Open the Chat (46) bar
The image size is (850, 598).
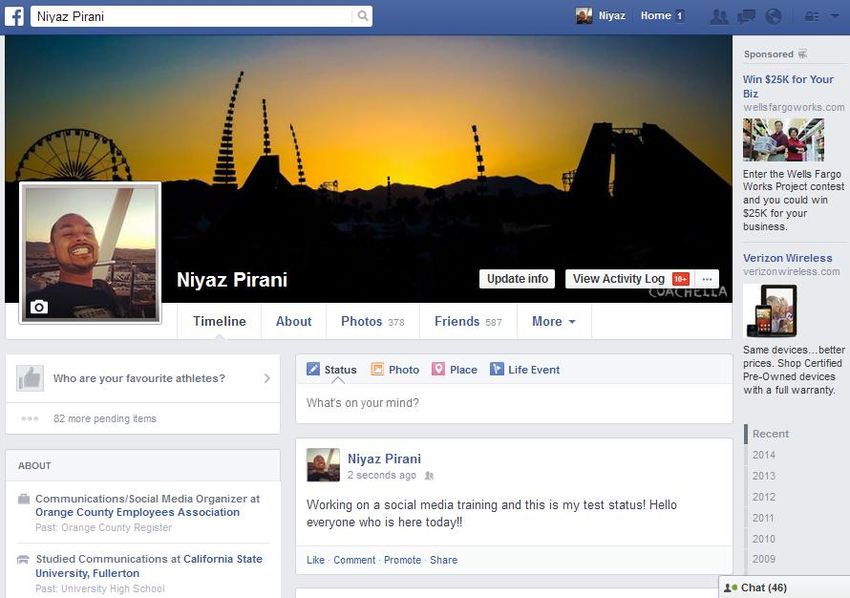[784, 587]
